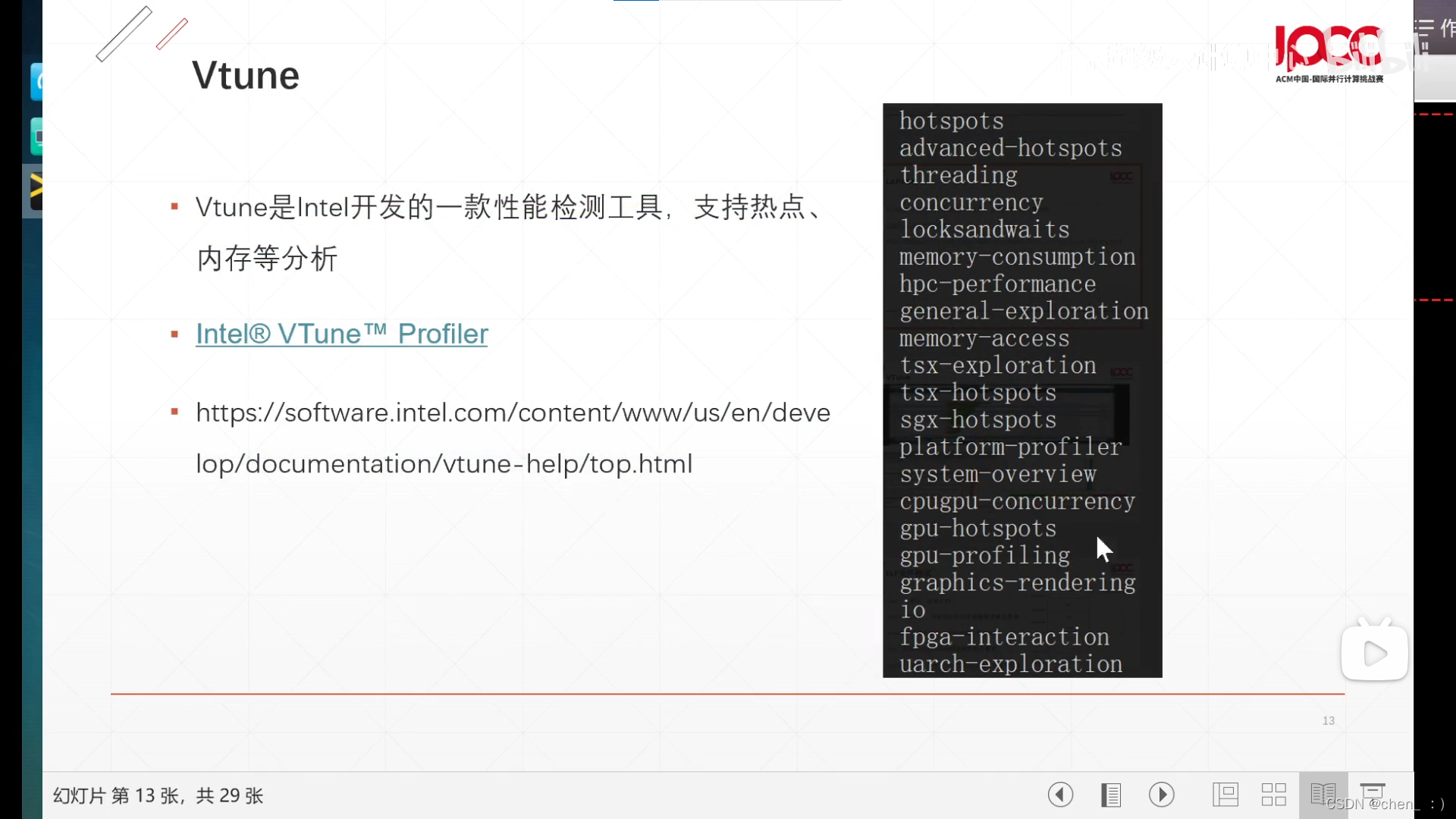Switch to Normal view icon
The height and width of the screenshot is (819, 1456).
pos(1225,795)
